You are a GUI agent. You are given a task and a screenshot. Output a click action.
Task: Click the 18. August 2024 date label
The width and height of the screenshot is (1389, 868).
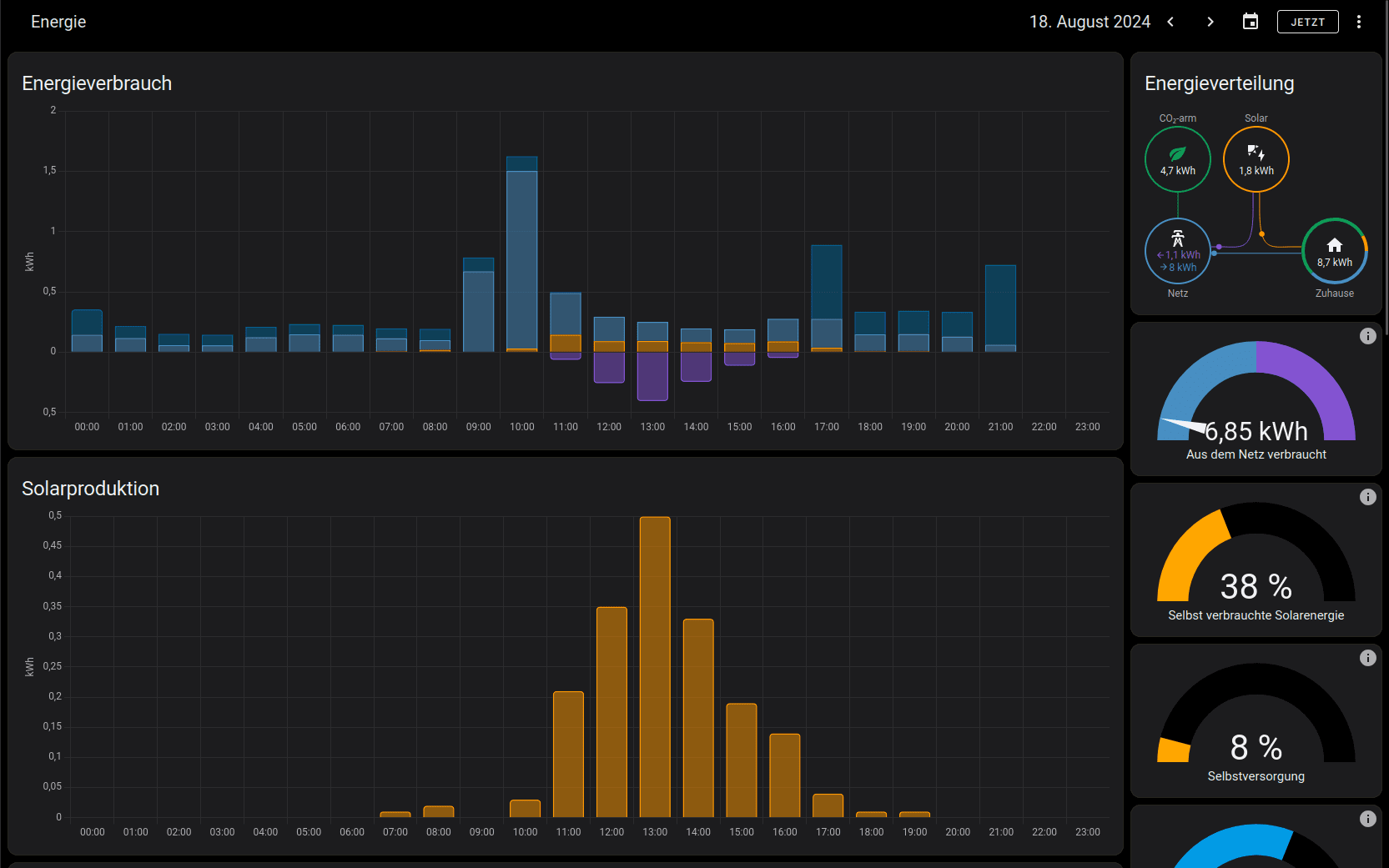tap(1090, 22)
